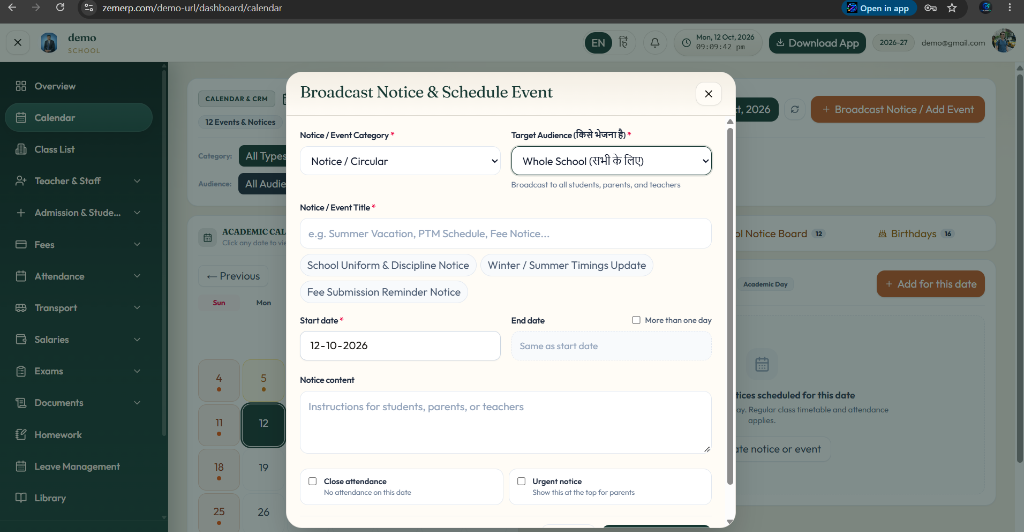The height and width of the screenshot is (532, 1024).
Task: Click the Notice content textarea
Action: (505, 422)
